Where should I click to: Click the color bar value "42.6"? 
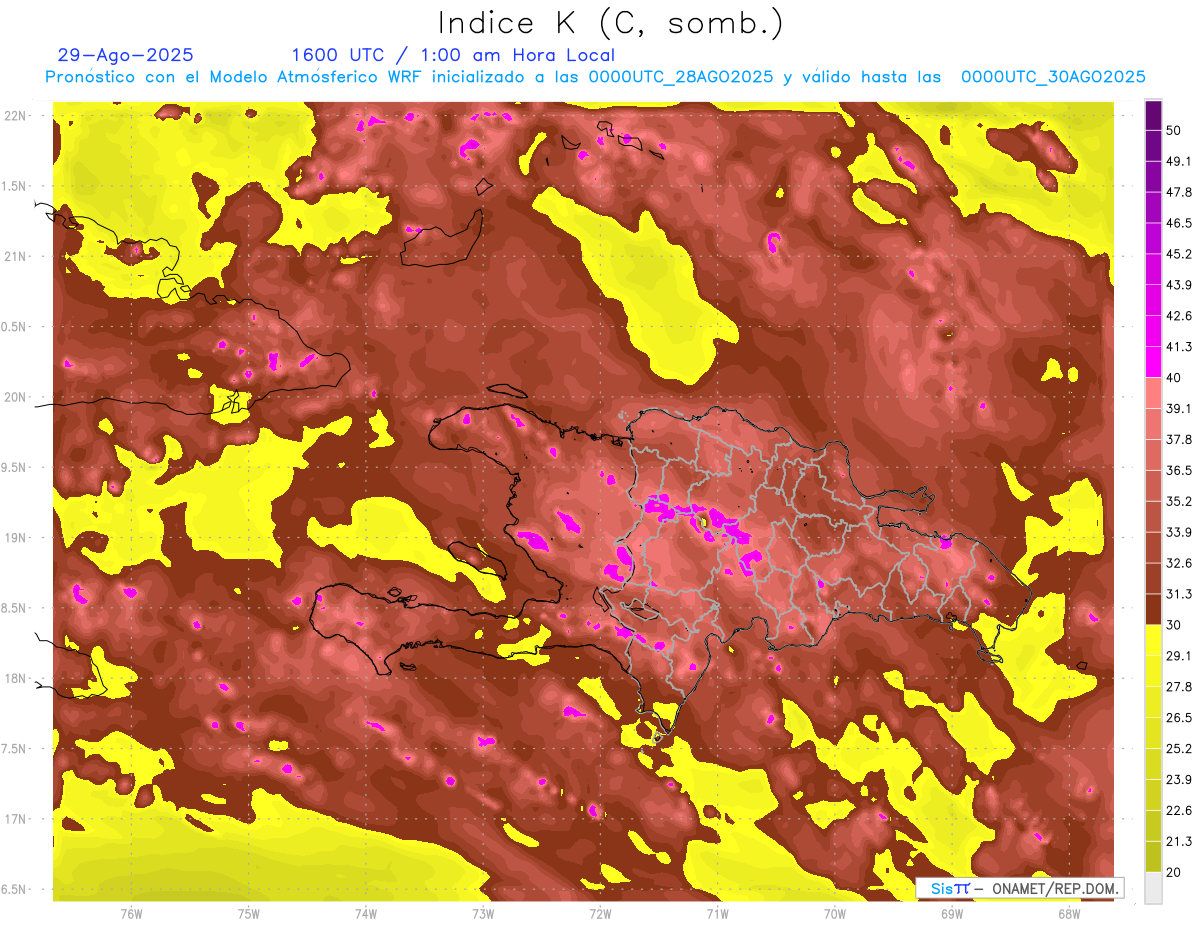coord(1178,316)
